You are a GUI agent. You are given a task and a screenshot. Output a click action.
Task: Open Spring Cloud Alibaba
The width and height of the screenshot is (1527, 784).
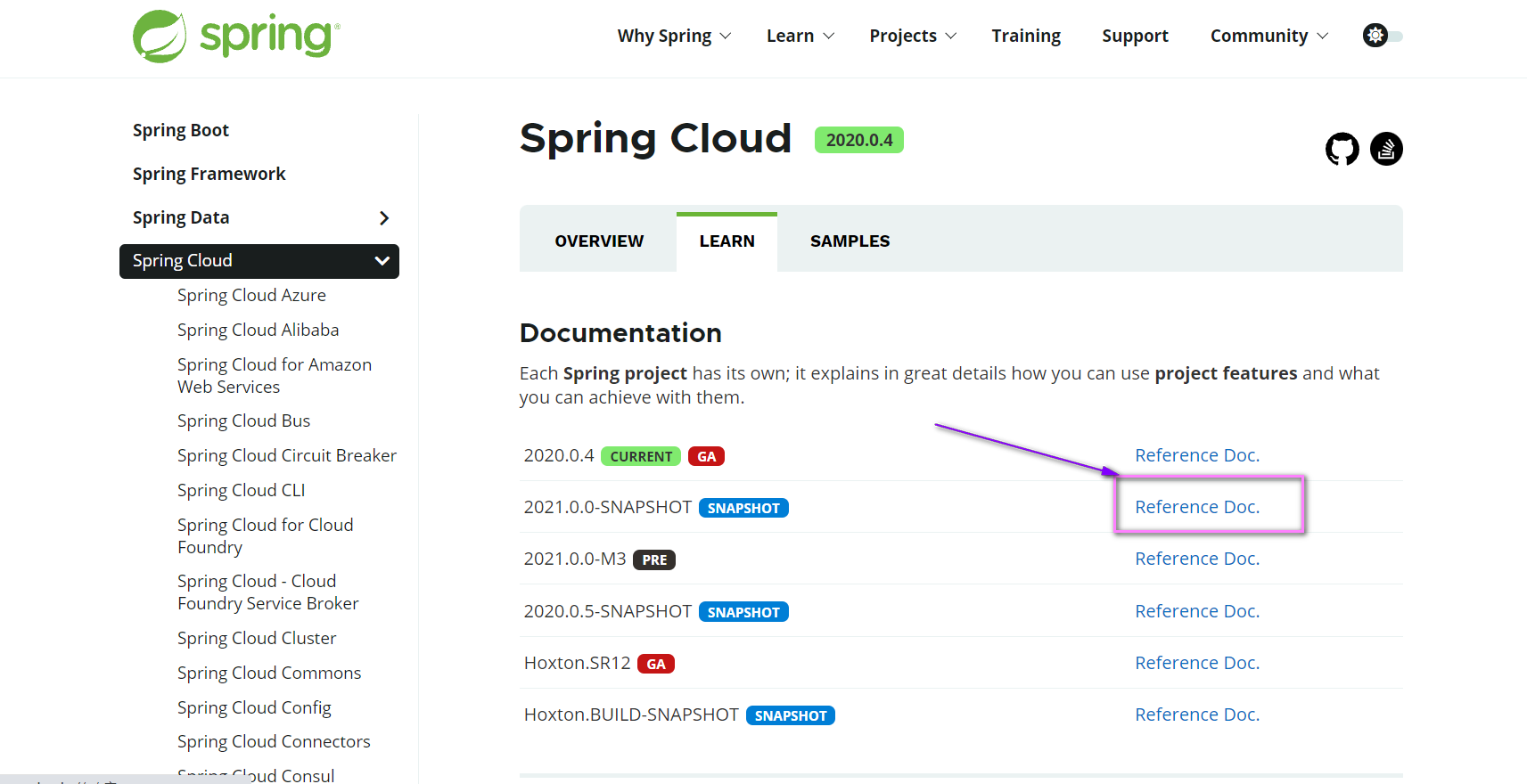(x=258, y=330)
